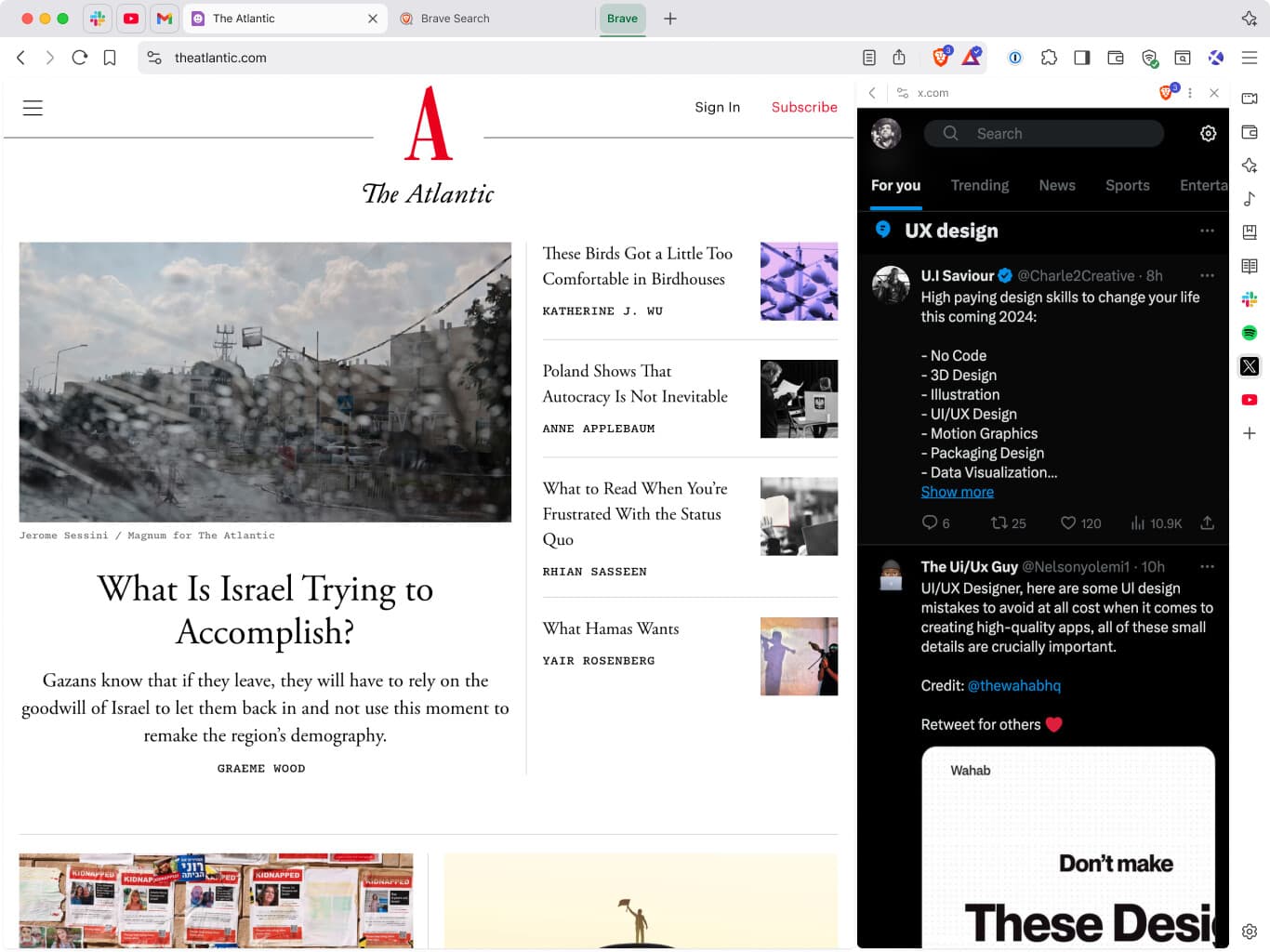Switch to the Trending tab
This screenshot has height=952, width=1270.
979,185
